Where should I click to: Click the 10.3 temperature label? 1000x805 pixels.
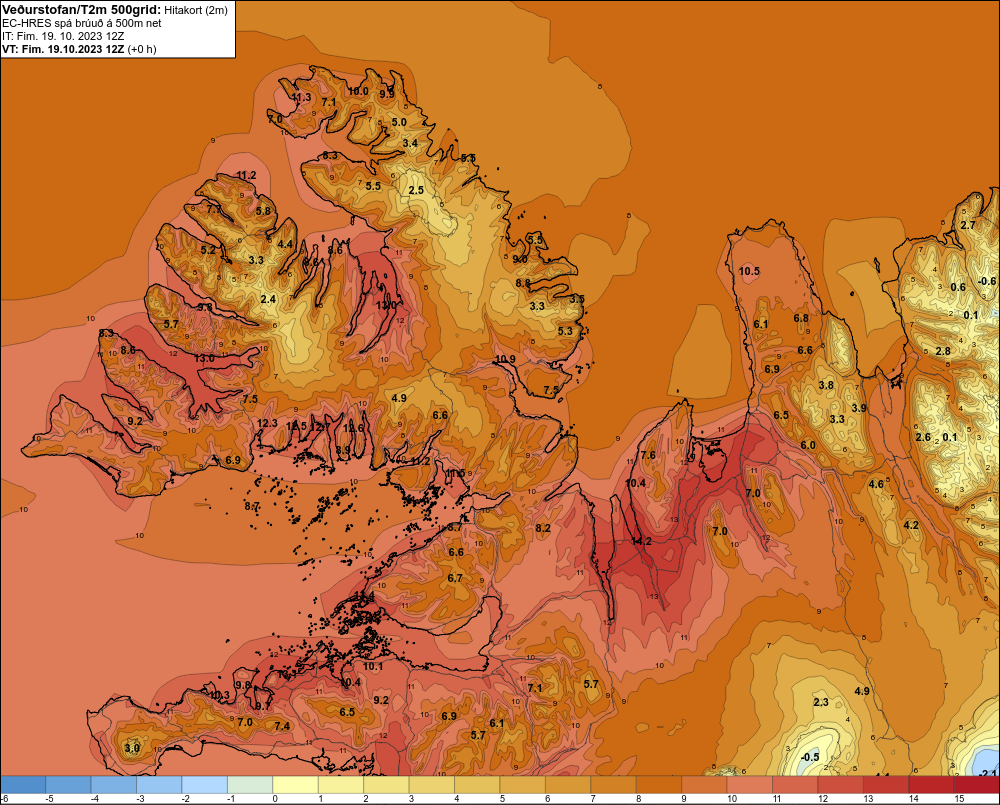219,695
